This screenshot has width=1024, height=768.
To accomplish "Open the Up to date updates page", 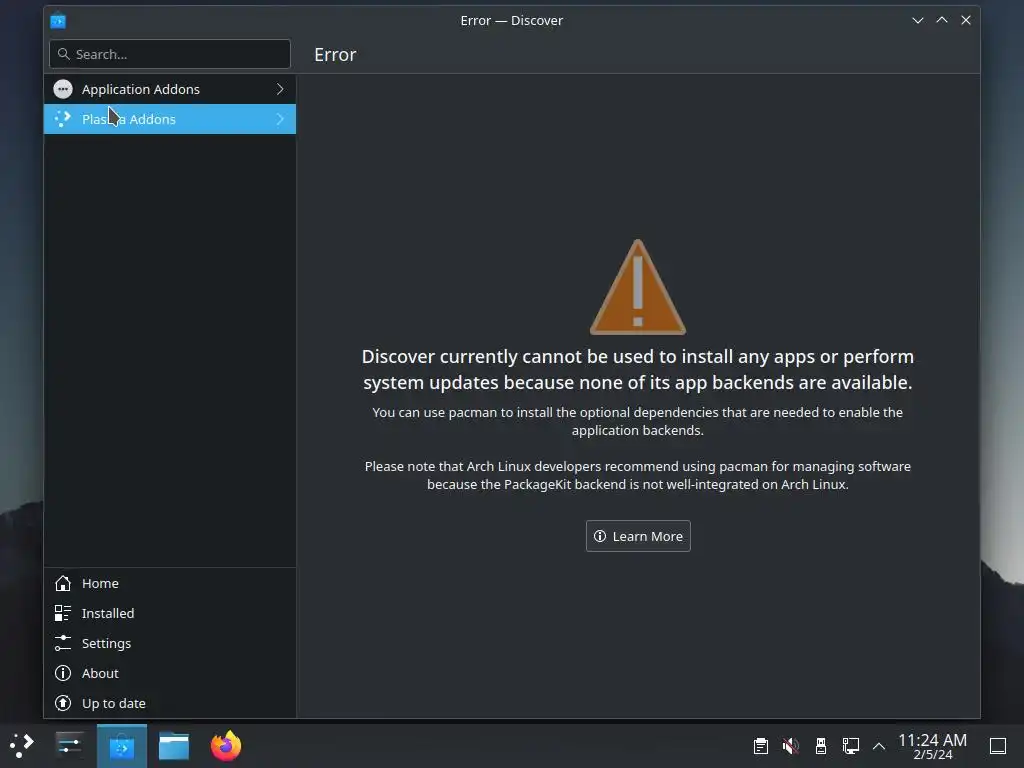I will click(x=170, y=703).
